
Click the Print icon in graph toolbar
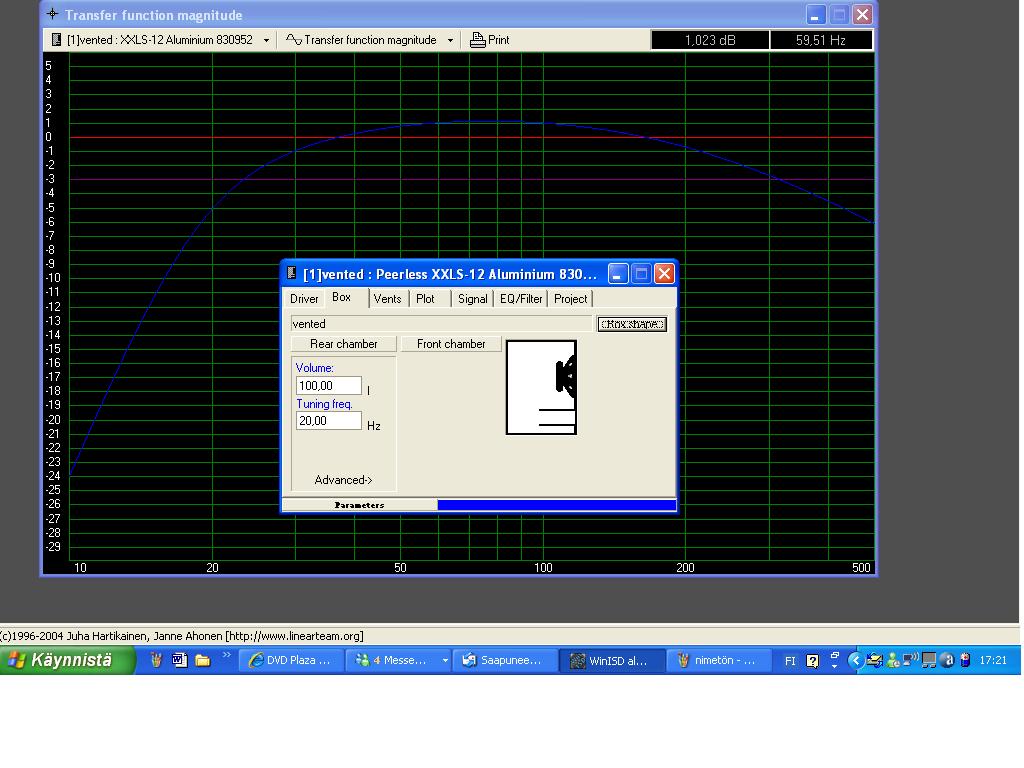478,40
